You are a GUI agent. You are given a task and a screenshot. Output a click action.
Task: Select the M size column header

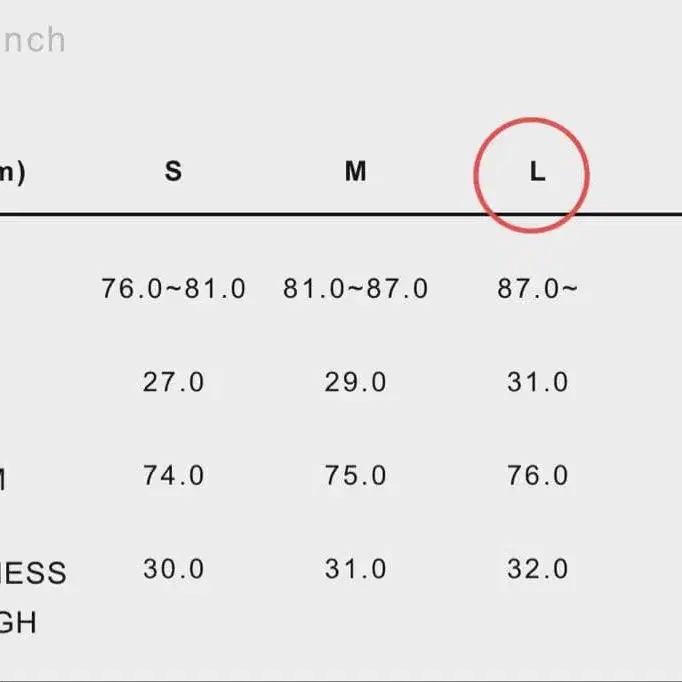point(355,172)
